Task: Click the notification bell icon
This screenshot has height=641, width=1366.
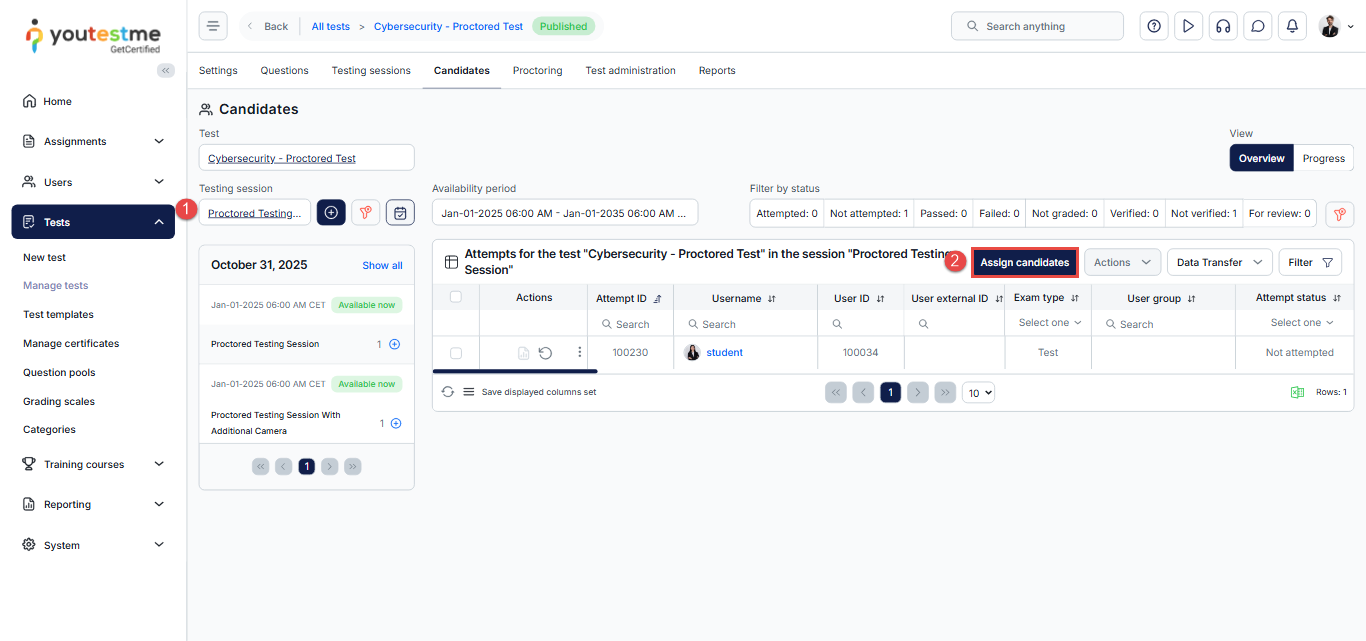Action: (1292, 26)
